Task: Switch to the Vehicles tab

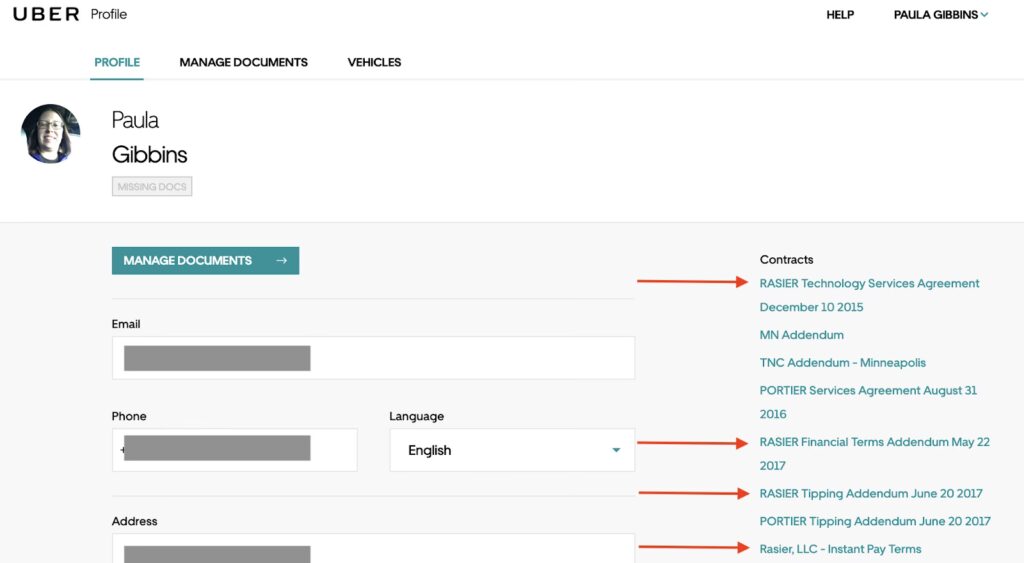Action: point(374,62)
